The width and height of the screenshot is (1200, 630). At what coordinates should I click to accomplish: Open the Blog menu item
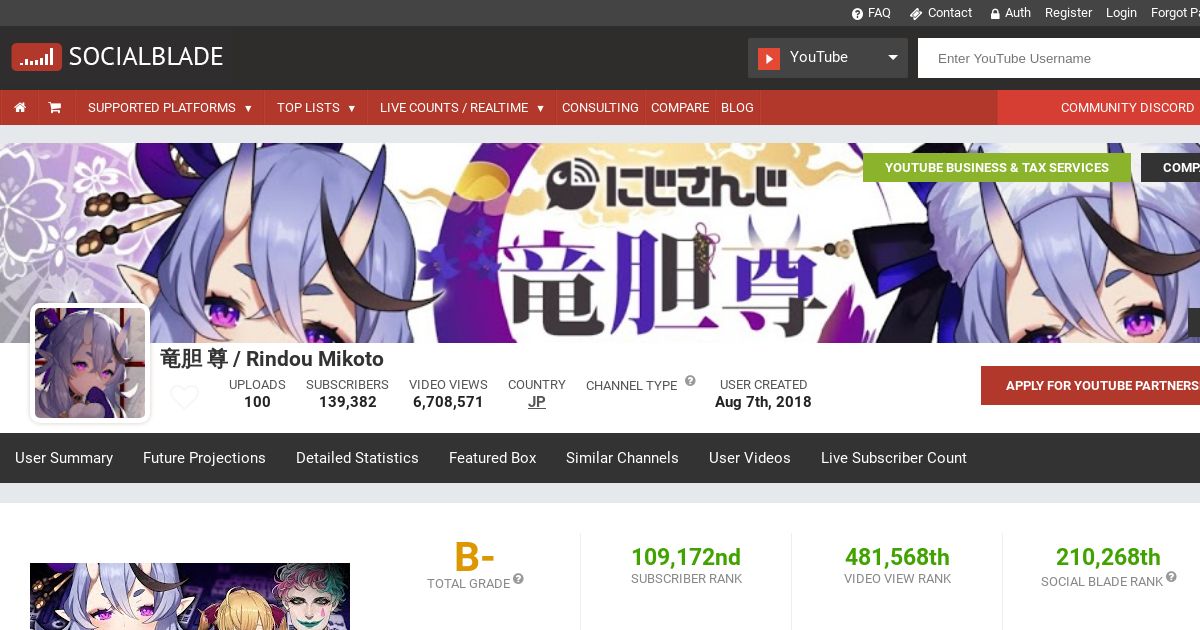click(x=737, y=107)
